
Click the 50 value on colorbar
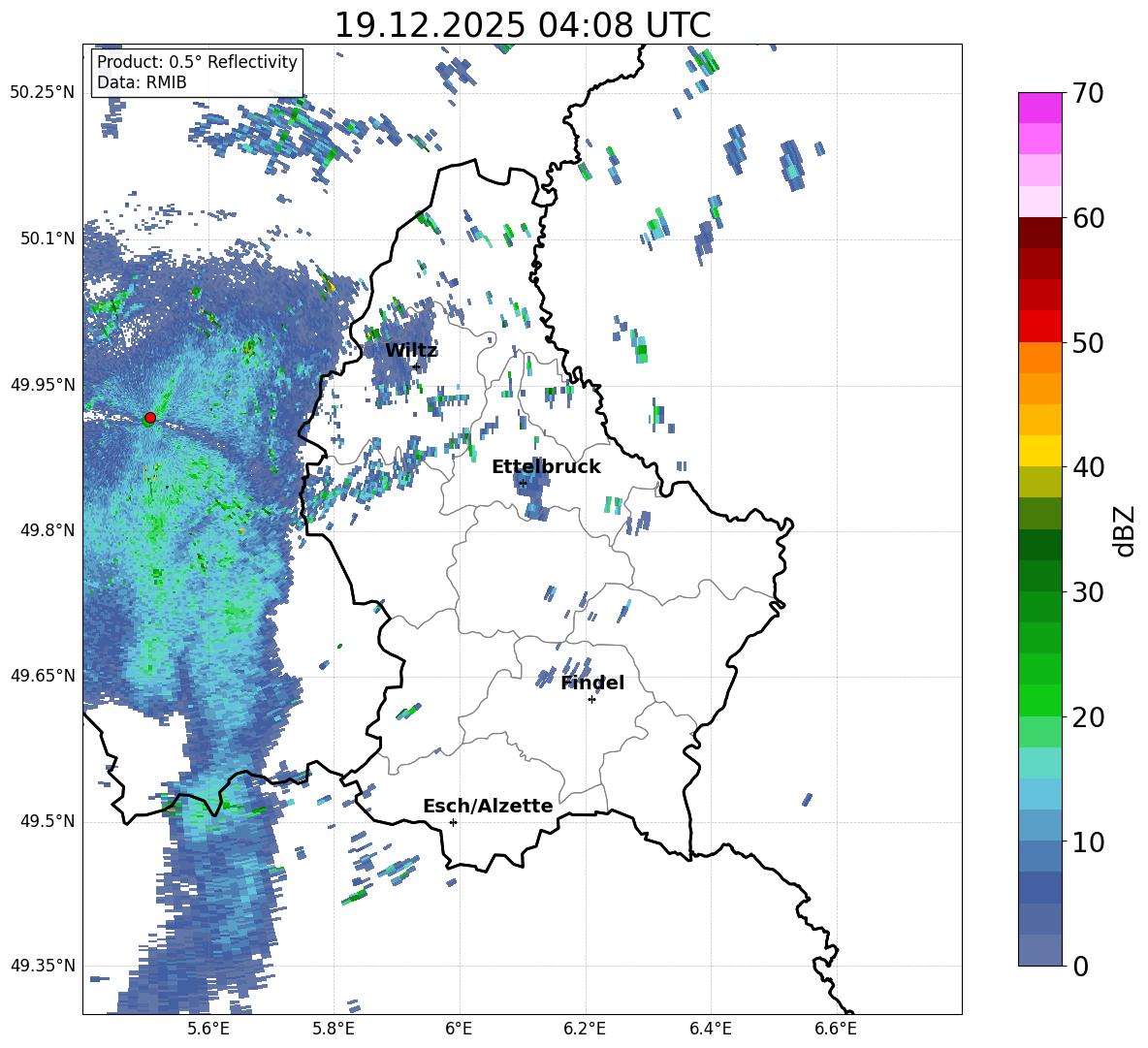pos(1088,342)
